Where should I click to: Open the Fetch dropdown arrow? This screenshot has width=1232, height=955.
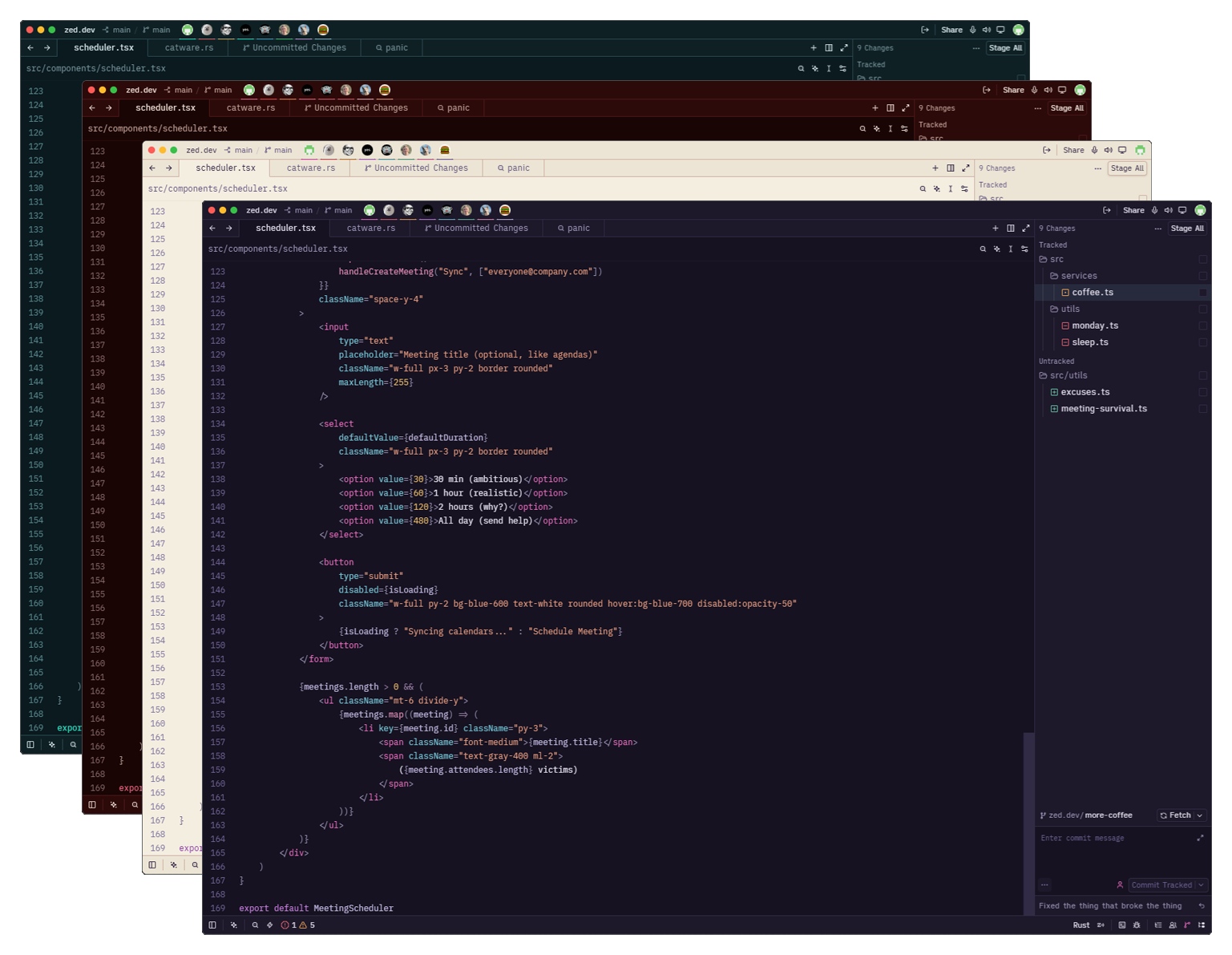click(1200, 815)
